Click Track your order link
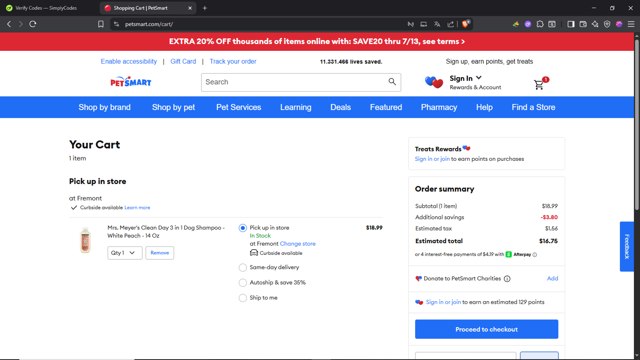 pos(233,61)
